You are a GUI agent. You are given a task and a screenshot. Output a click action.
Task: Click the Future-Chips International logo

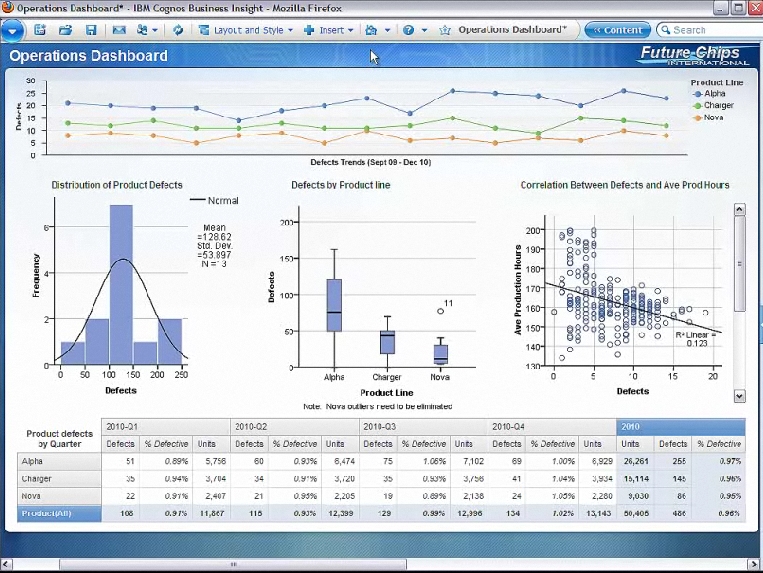click(x=693, y=55)
